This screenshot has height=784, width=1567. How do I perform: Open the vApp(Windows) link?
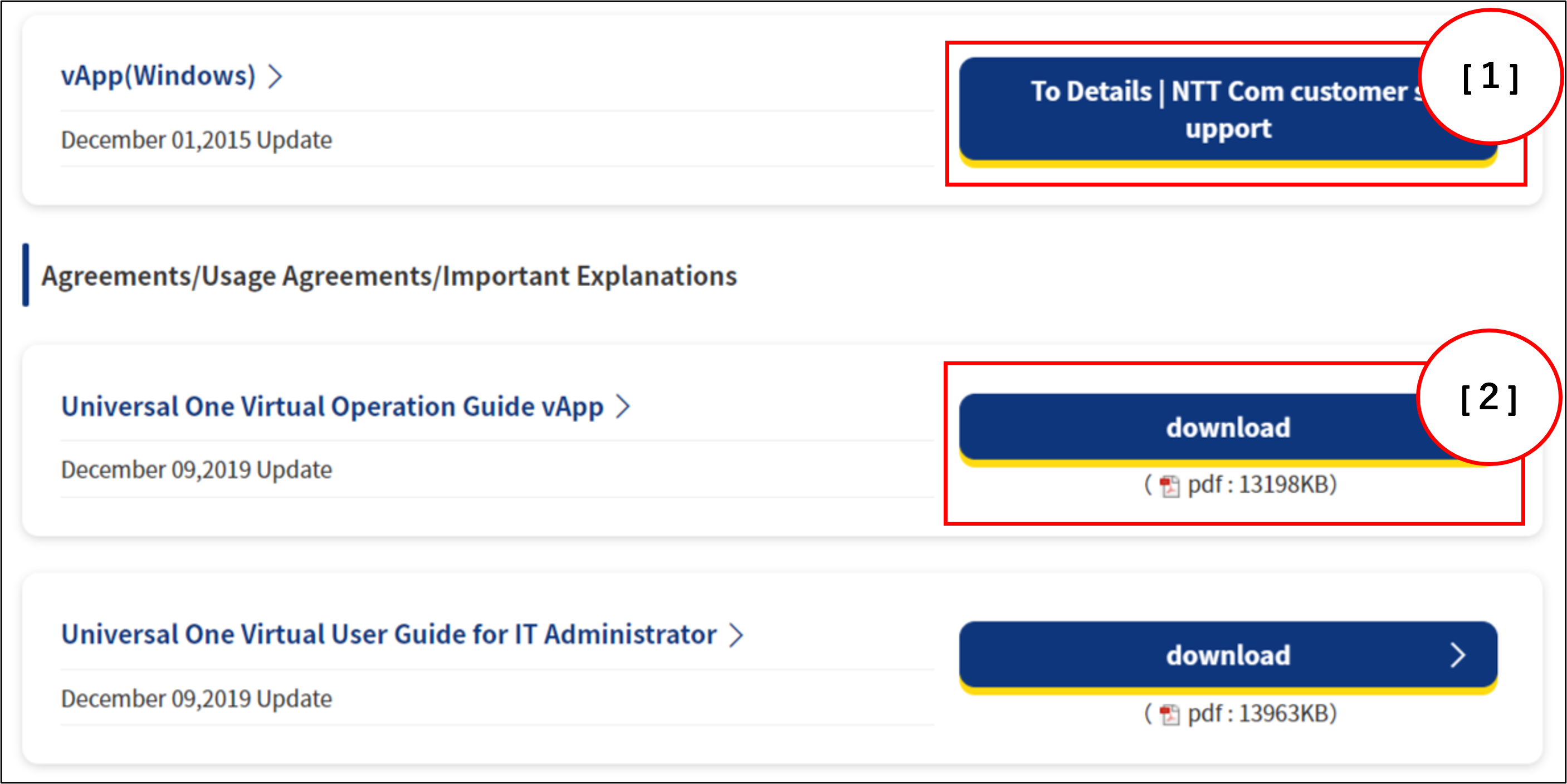[x=158, y=77]
